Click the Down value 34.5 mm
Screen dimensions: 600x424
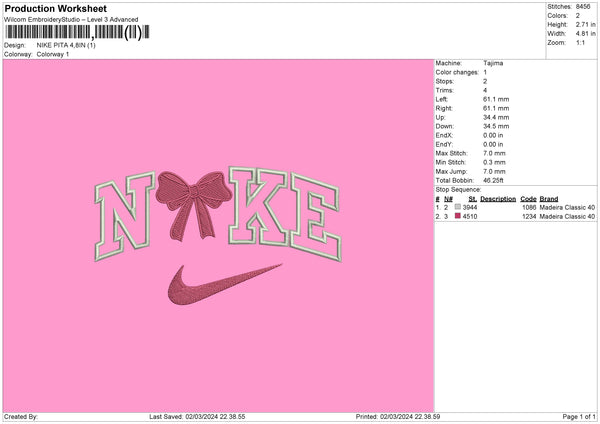[x=496, y=126]
